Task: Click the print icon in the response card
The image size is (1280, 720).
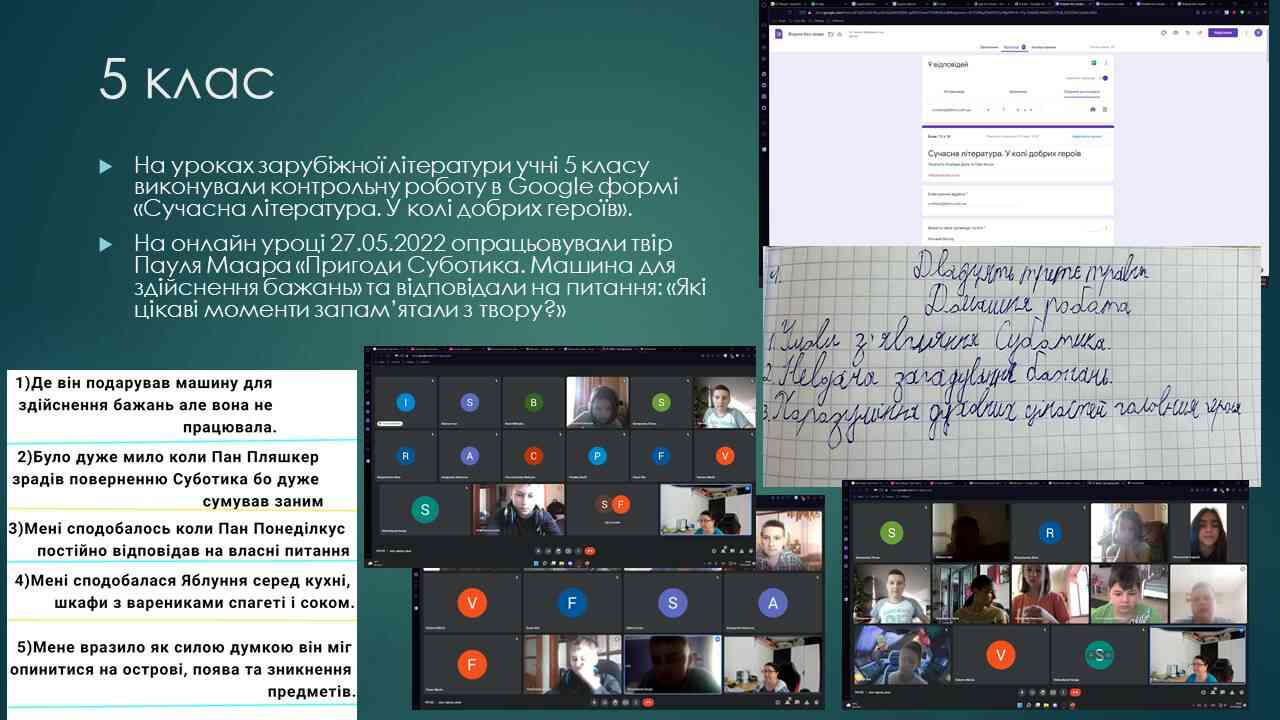Action: click(x=1092, y=109)
